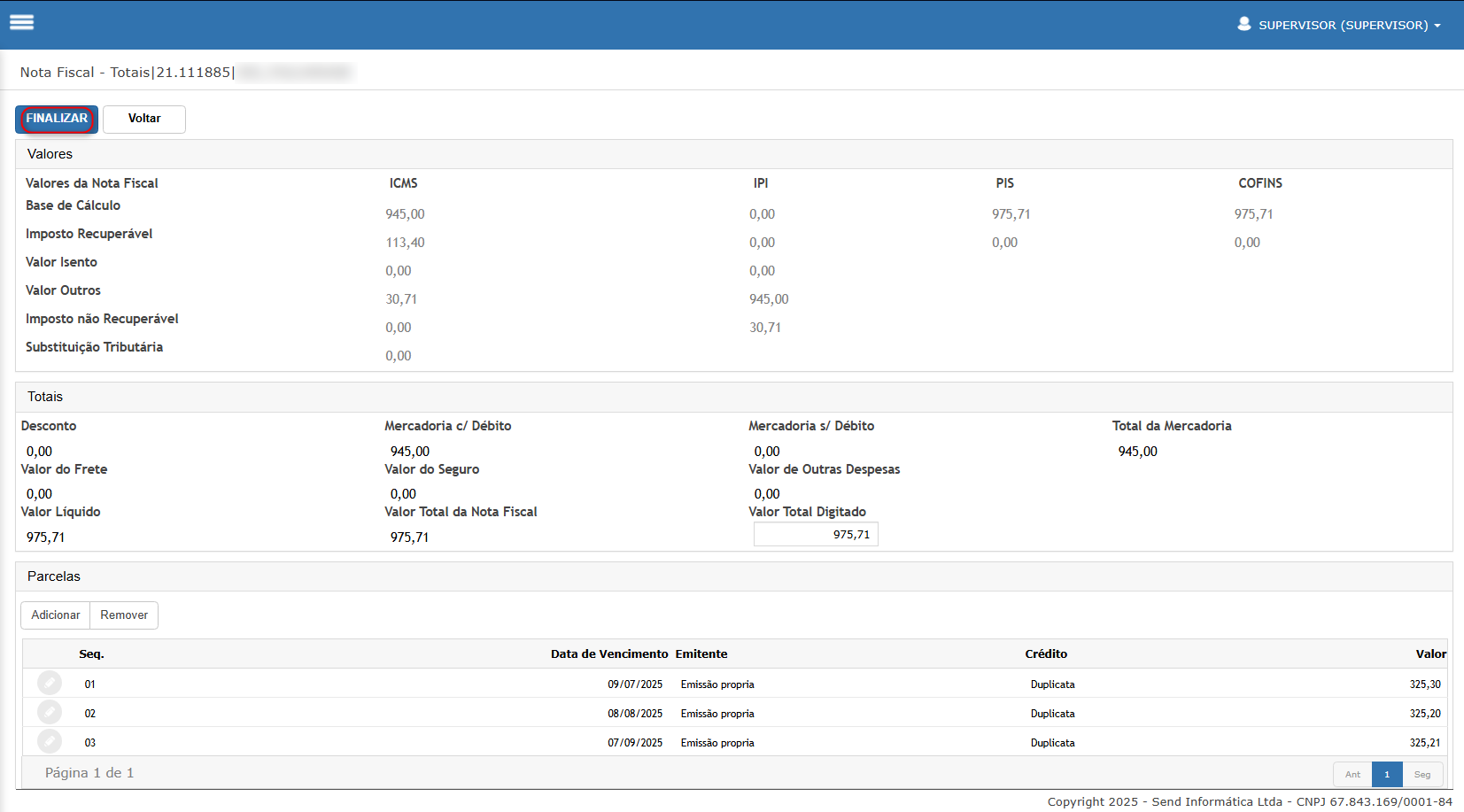Sort by the Seq. column header
Viewport: 1464px width, 812px height.
91,654
